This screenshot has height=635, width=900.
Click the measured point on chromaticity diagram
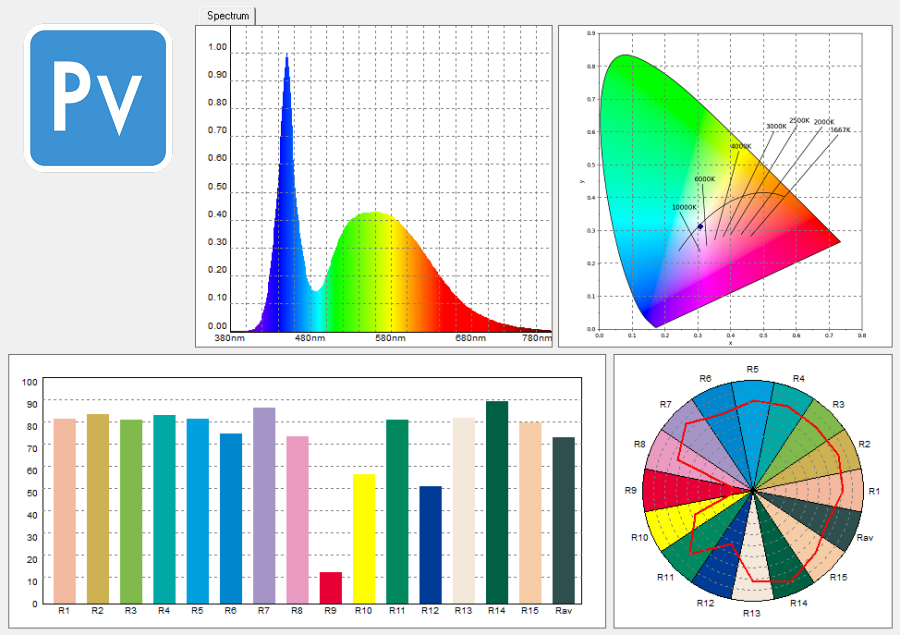[700, 227]
